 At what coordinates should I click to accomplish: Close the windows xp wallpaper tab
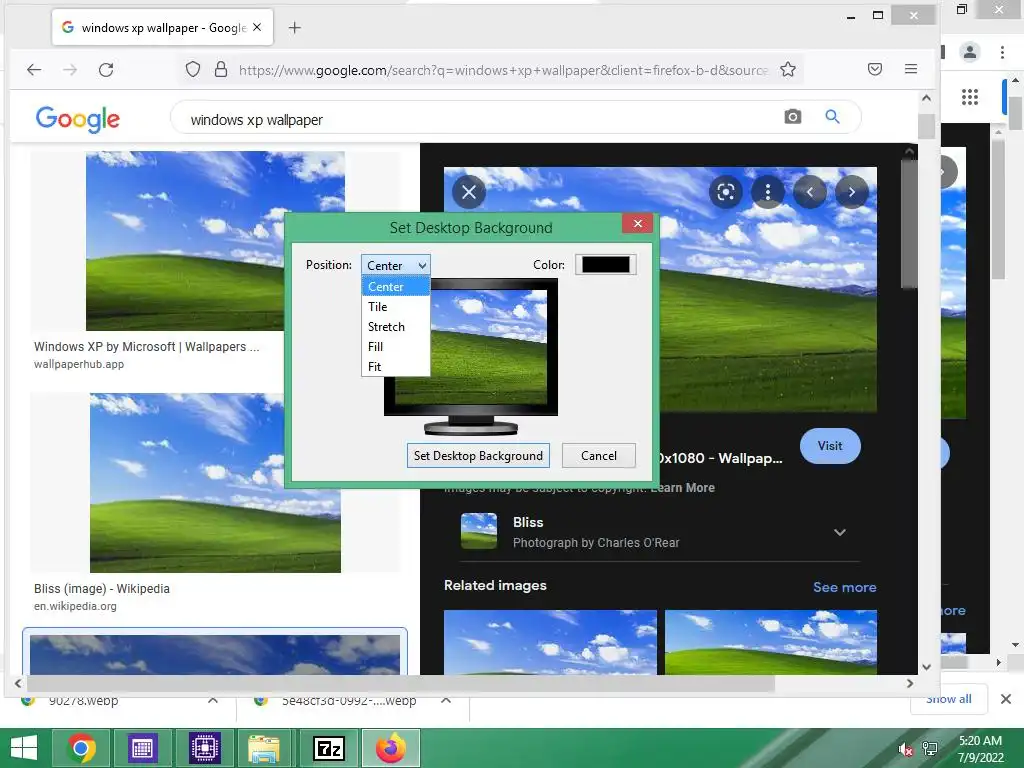(257, 27)
